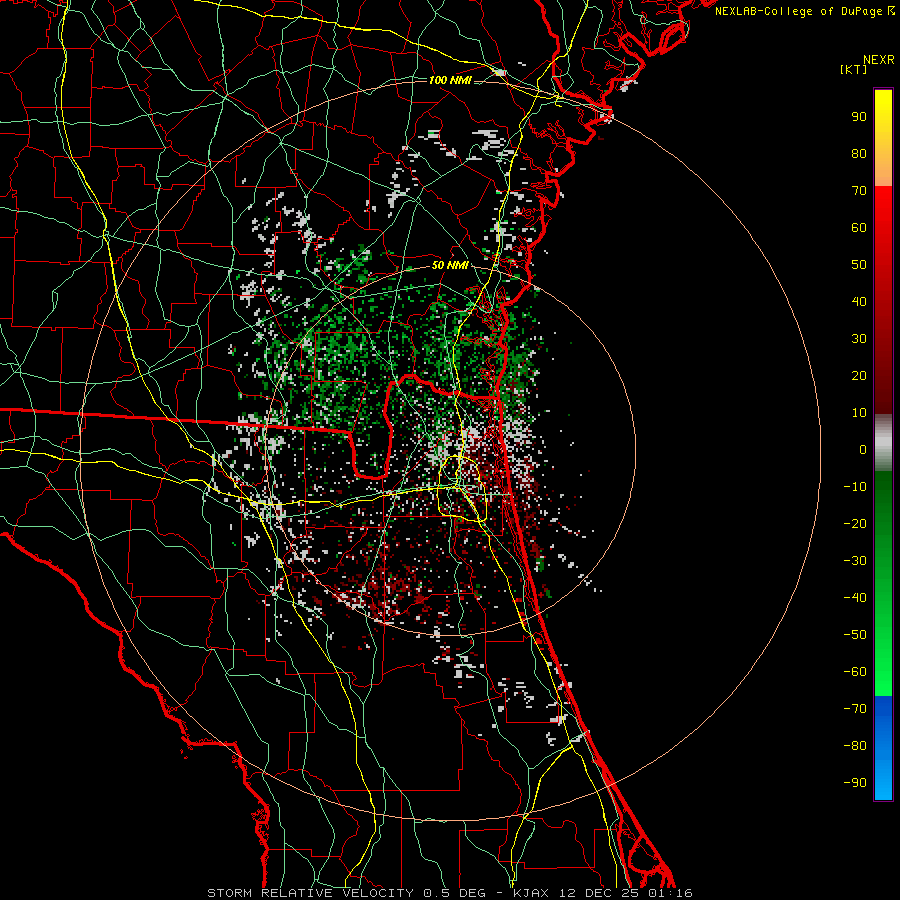The height and width of the screenshot is (900, 900).
Task: Click the 90 value on the velocity scale
Action: pyautogui.click(x=859, y=117)
